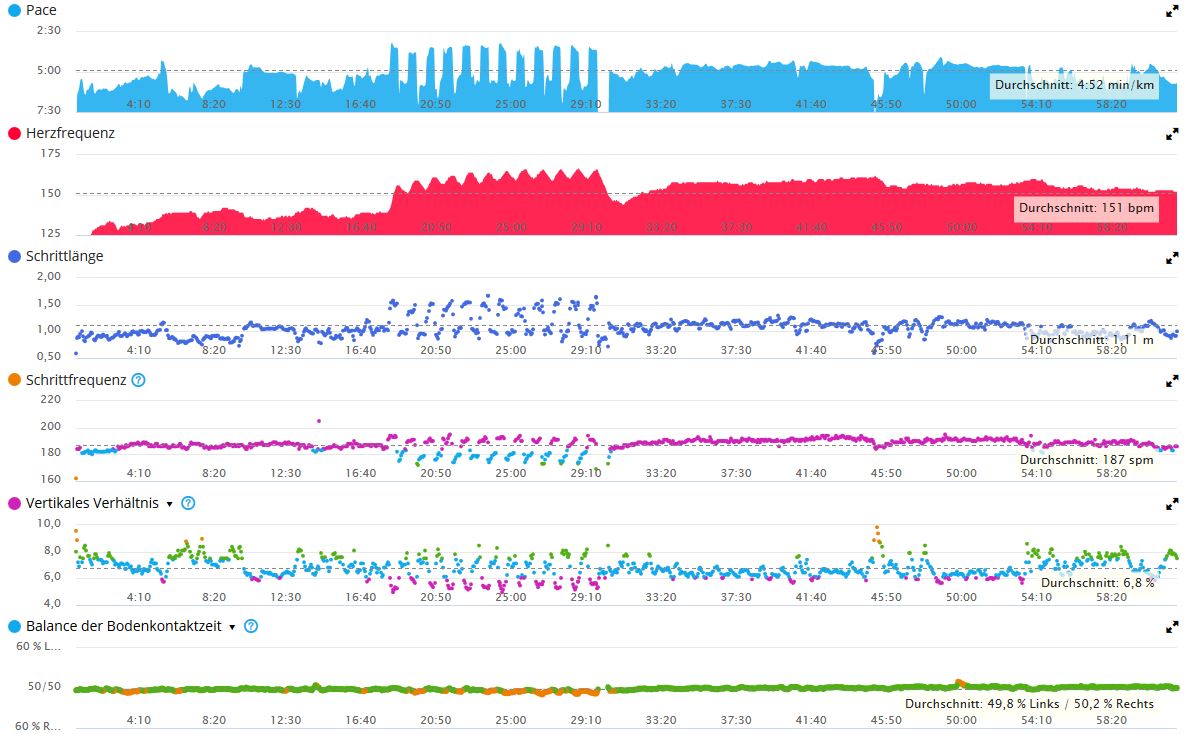
Task: Expand the Pace chart to fullscreen
Action: 1172,11
